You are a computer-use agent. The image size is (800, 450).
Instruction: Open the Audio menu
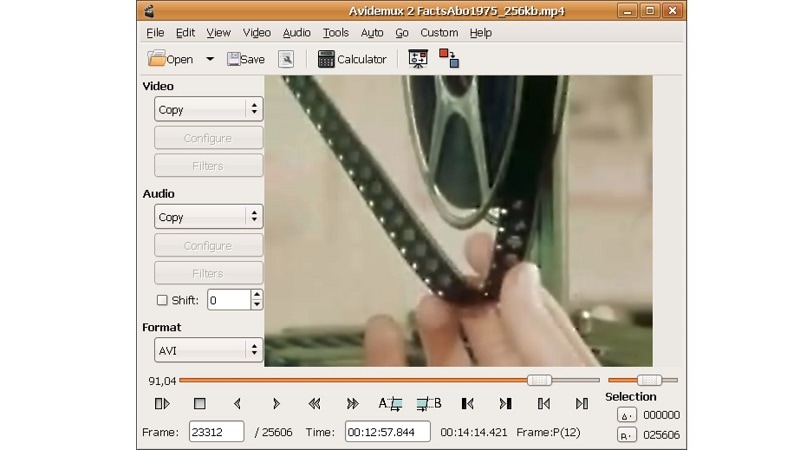(296, 33)
